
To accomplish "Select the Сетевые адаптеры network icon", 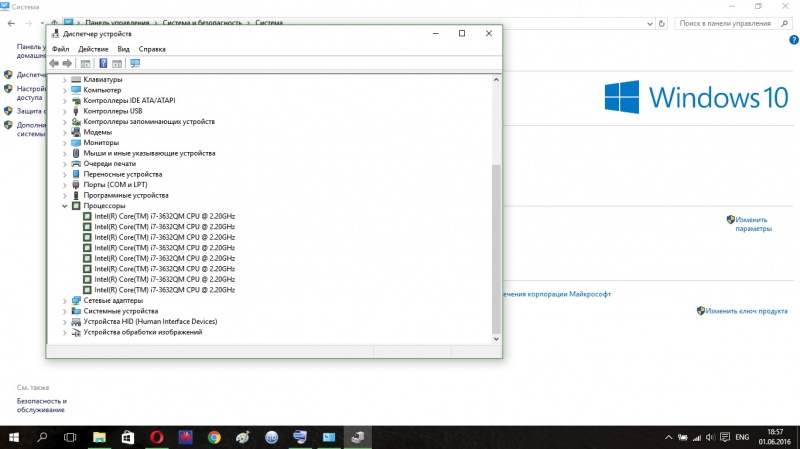I will (x=76, y=300).
